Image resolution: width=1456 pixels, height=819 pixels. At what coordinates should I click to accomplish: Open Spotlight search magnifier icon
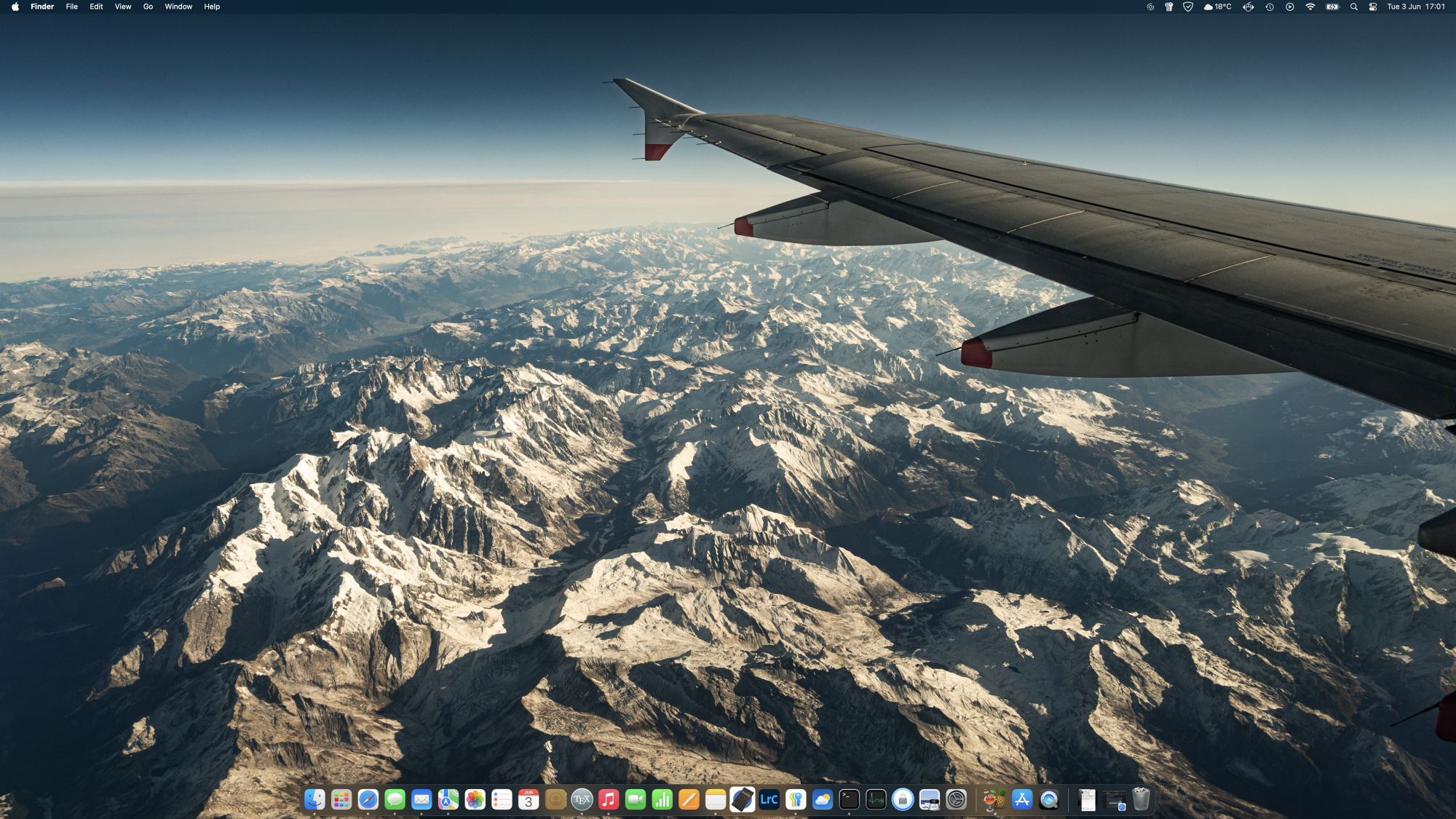pos(1353,7)
